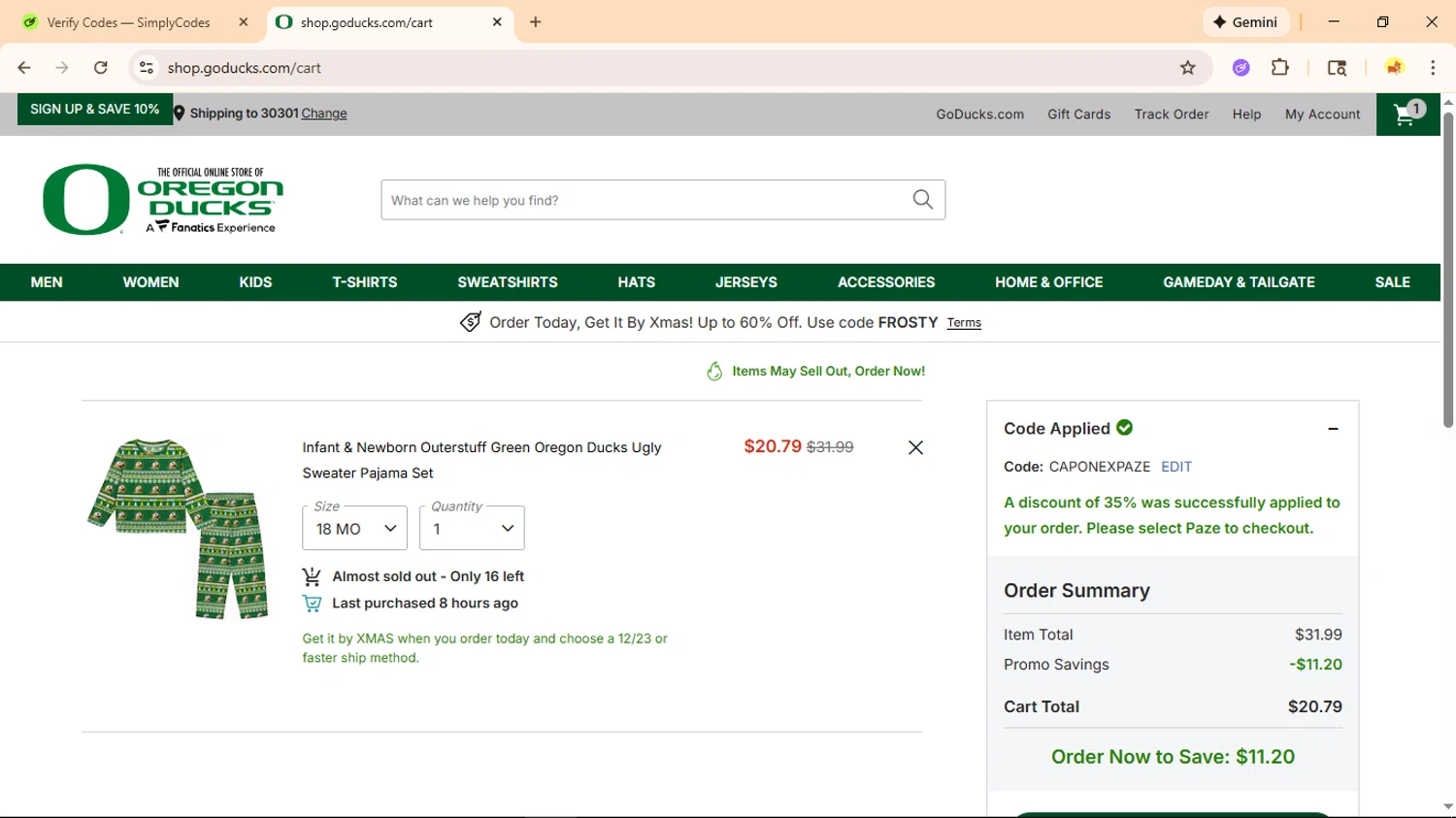Open the Quantity dropdown

[472, 528]
